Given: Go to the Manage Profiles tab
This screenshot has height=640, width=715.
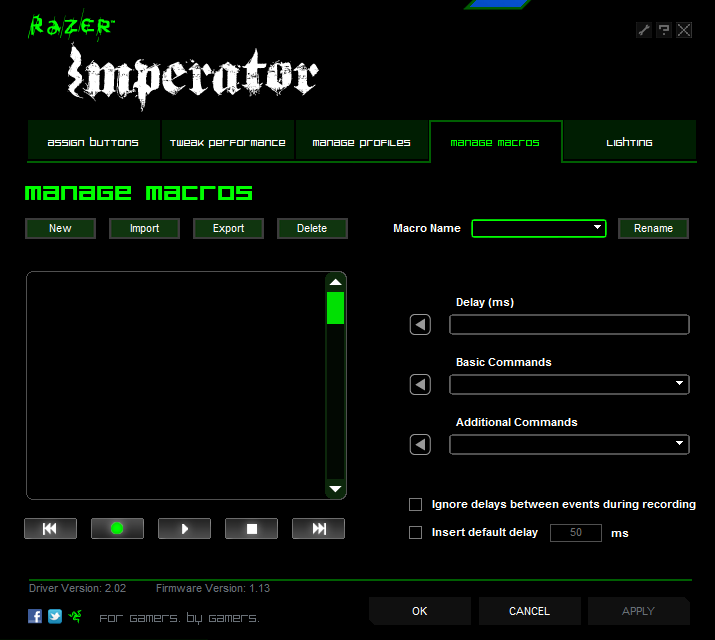Looking at the screenshot, I should click(362, 142).
